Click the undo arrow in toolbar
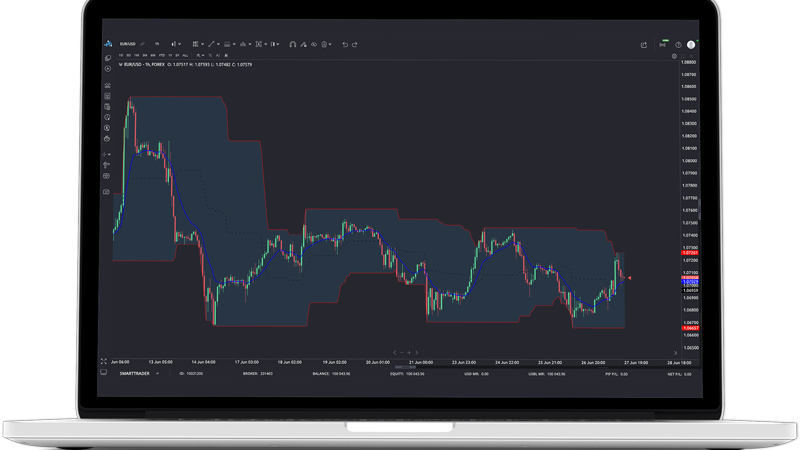 [x=345, y=44]
